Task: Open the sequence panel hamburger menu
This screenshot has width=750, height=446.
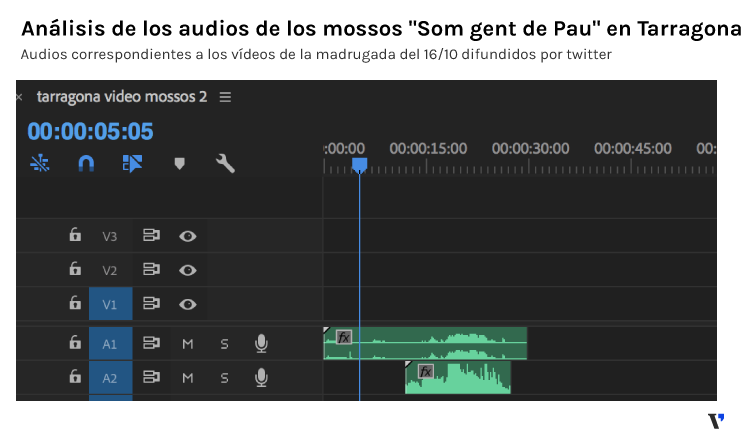Action: tap(225, 97)
